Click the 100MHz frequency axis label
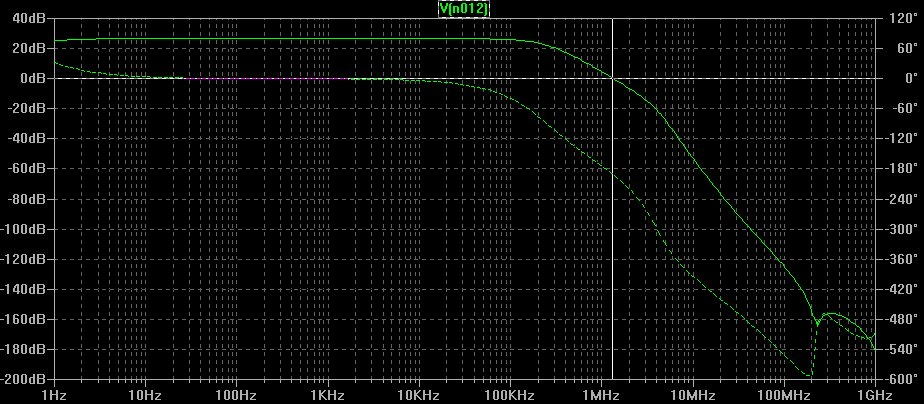924x404 pixels. pos(784,394)
